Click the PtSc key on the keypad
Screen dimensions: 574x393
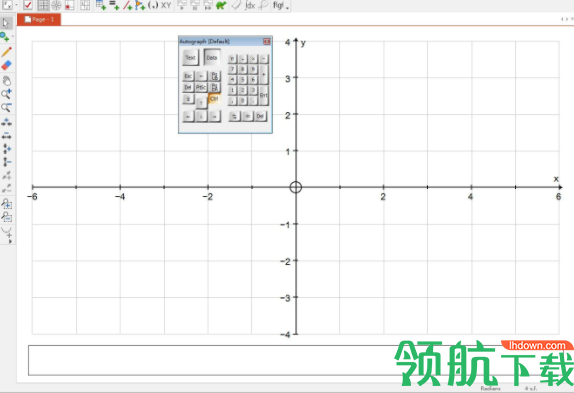201,87
